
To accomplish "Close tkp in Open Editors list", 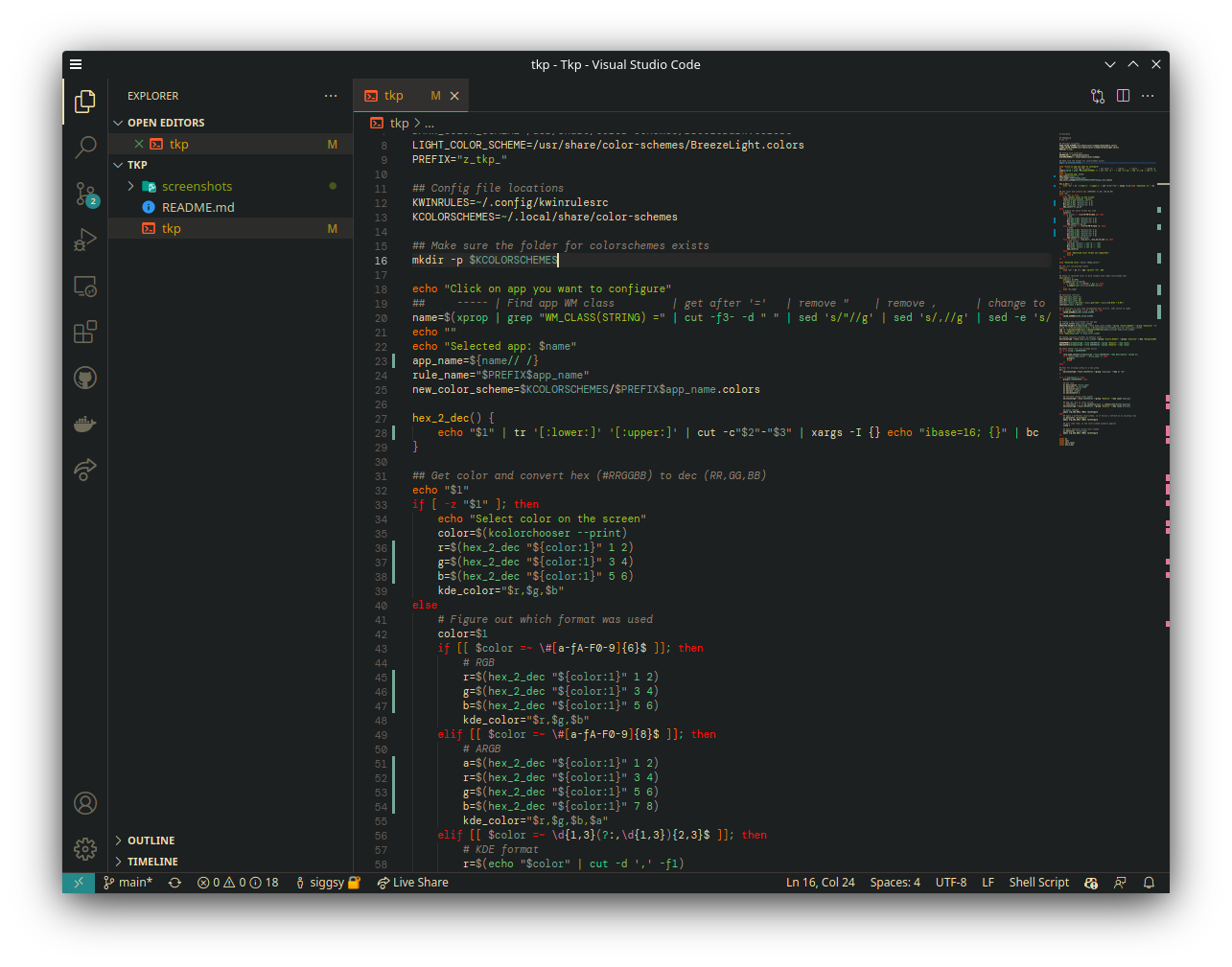I will pyautogui.click(x=139, y=144).
